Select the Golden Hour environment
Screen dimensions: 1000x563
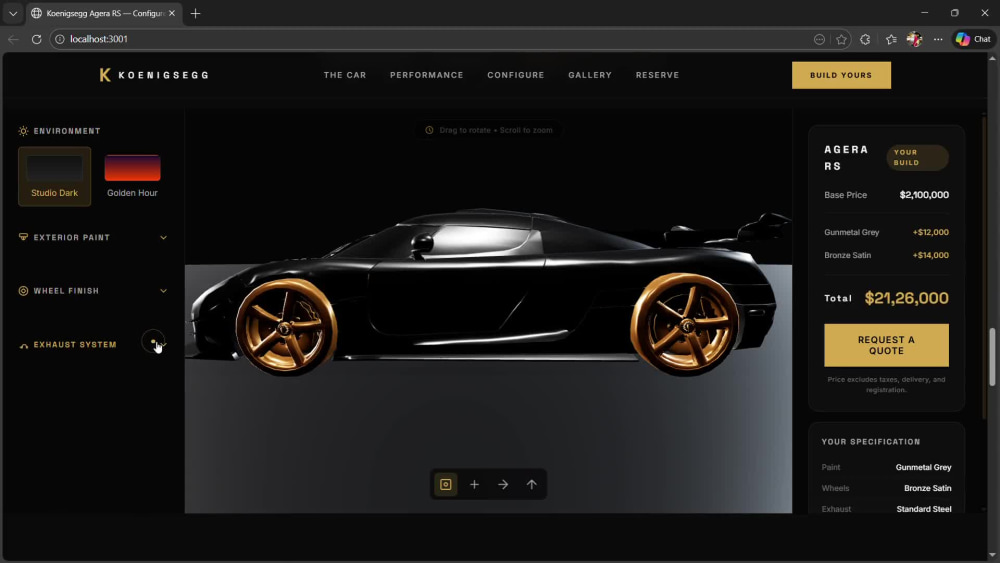coord(132,177)
